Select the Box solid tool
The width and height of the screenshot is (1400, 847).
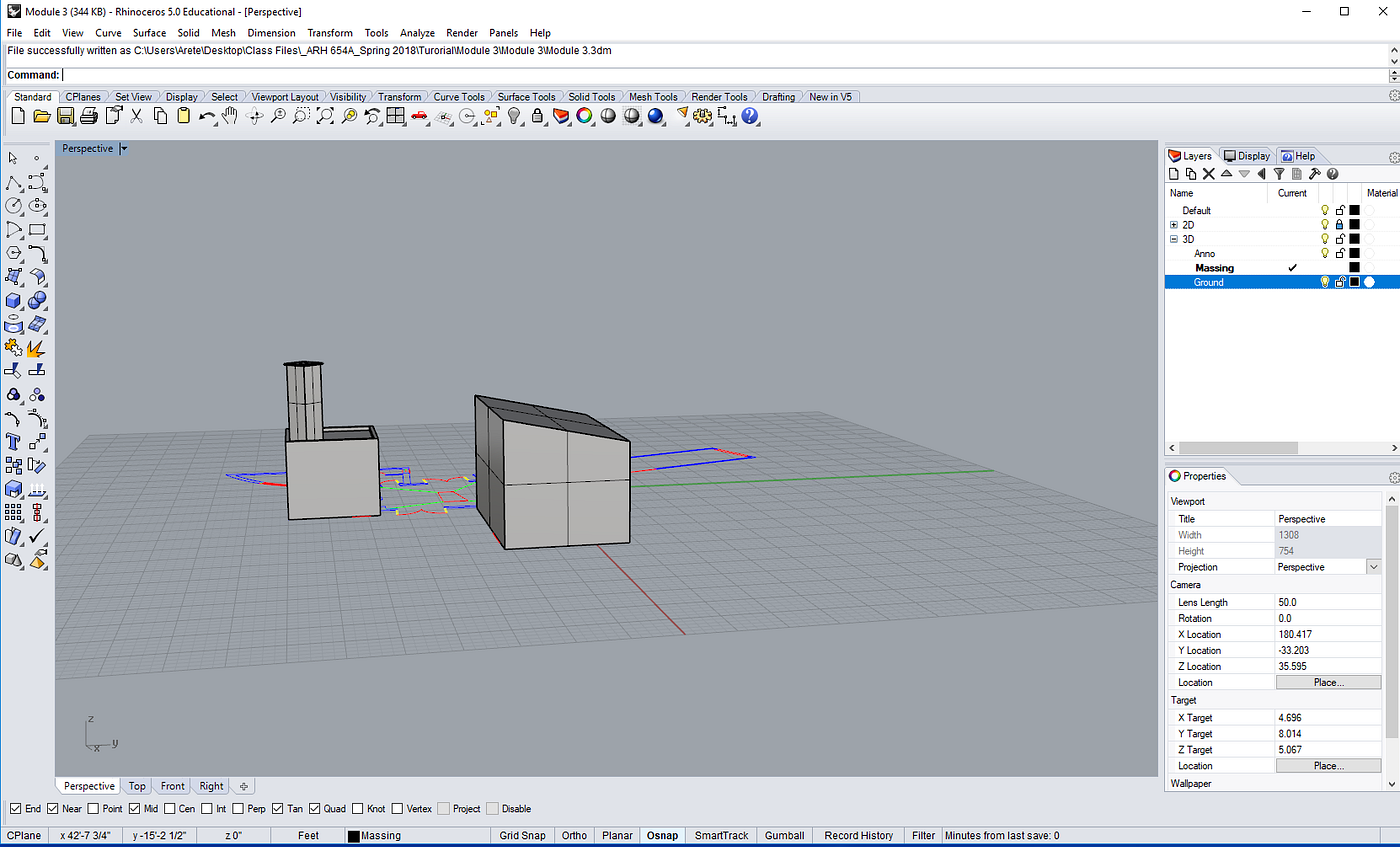14,300
